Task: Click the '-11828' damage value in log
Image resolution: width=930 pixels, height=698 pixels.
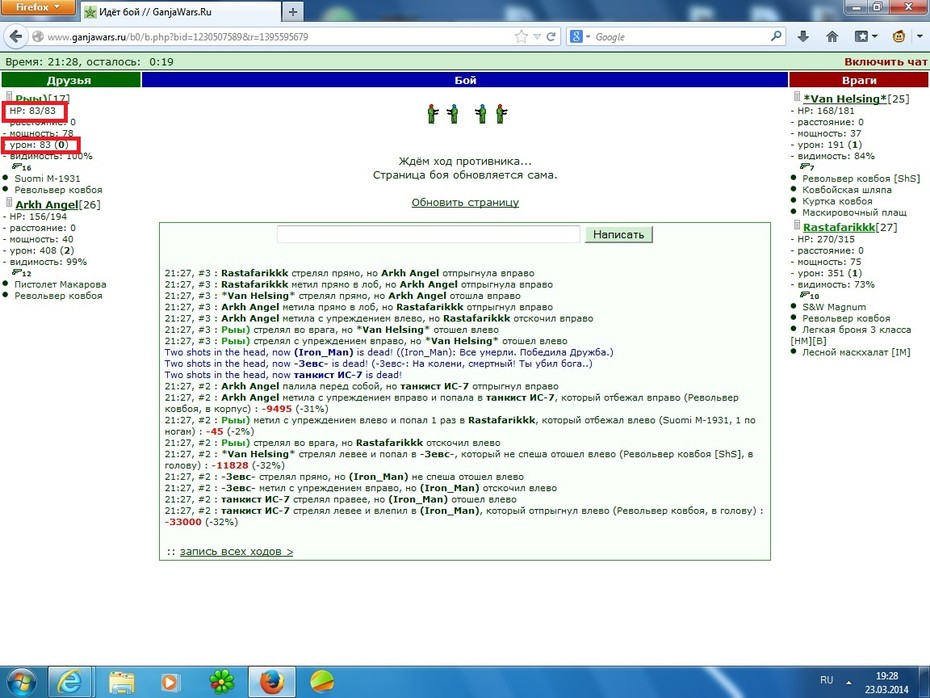Action: [x=230, y=465]
